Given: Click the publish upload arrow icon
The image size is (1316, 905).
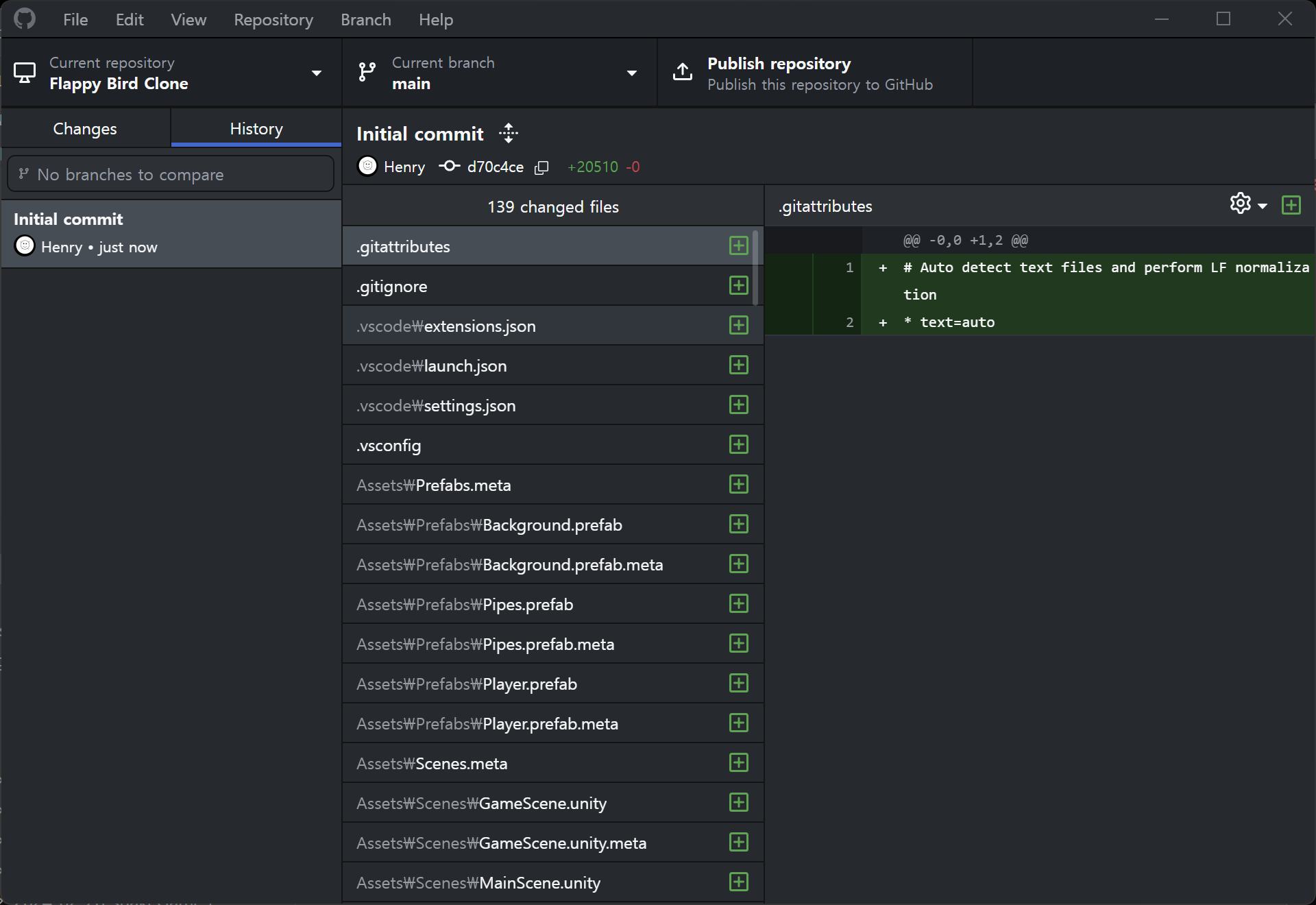Looking at the screenshot, I should coord(683,72).
